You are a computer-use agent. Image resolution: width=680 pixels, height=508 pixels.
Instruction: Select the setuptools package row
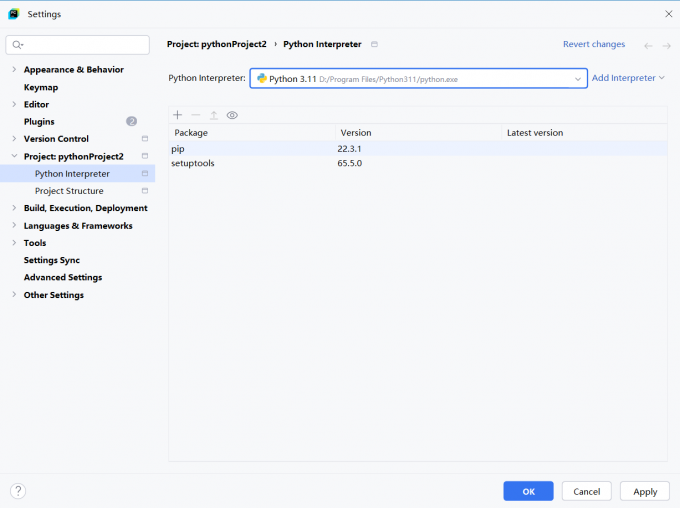(418, 163)
